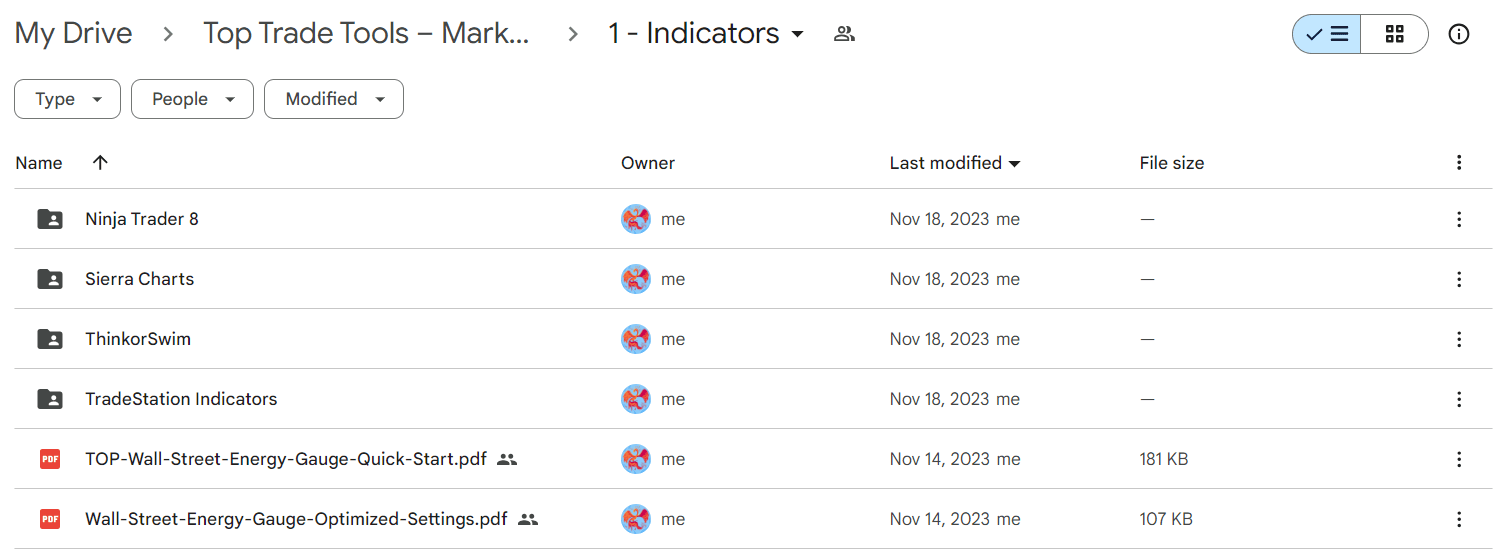Go to Top Trade Tools breadcrumb folder
Viewport: 1500px width, 554px height.
point(367,33)
